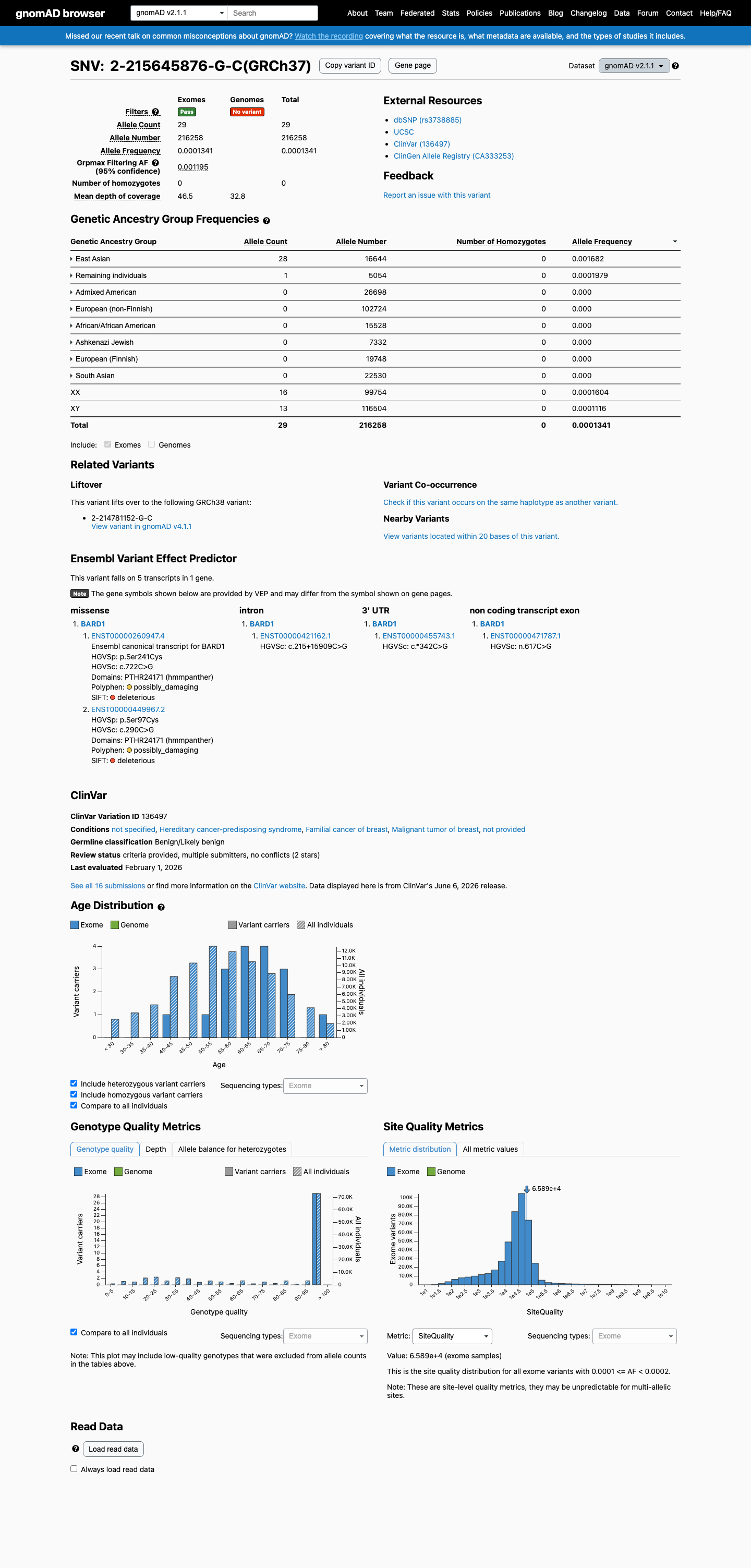Click Load read data button
The image size is (751, 1568).
(x=113, y=1449)
